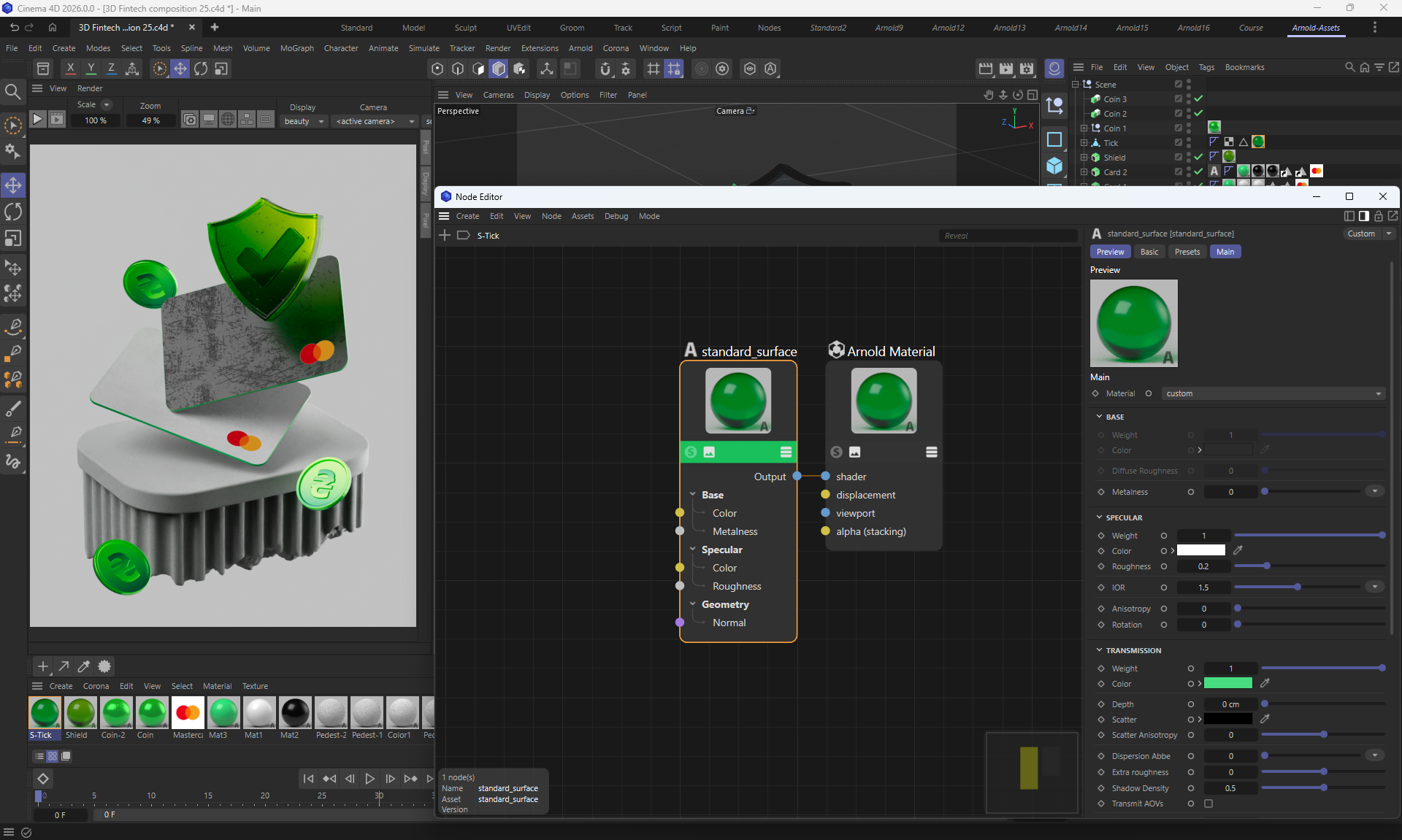Click the timeline Play forward button

(x=369, y=779)
